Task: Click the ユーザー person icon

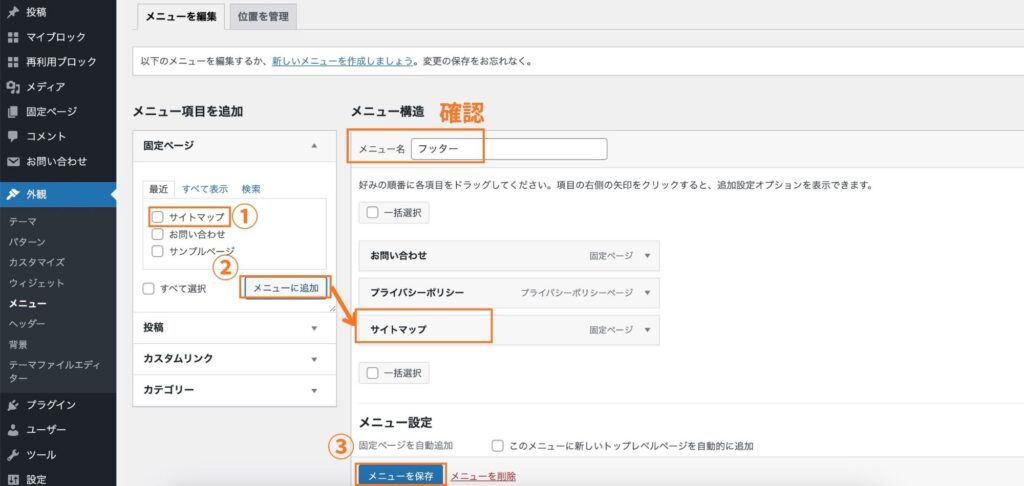Action: pos(13,430)
